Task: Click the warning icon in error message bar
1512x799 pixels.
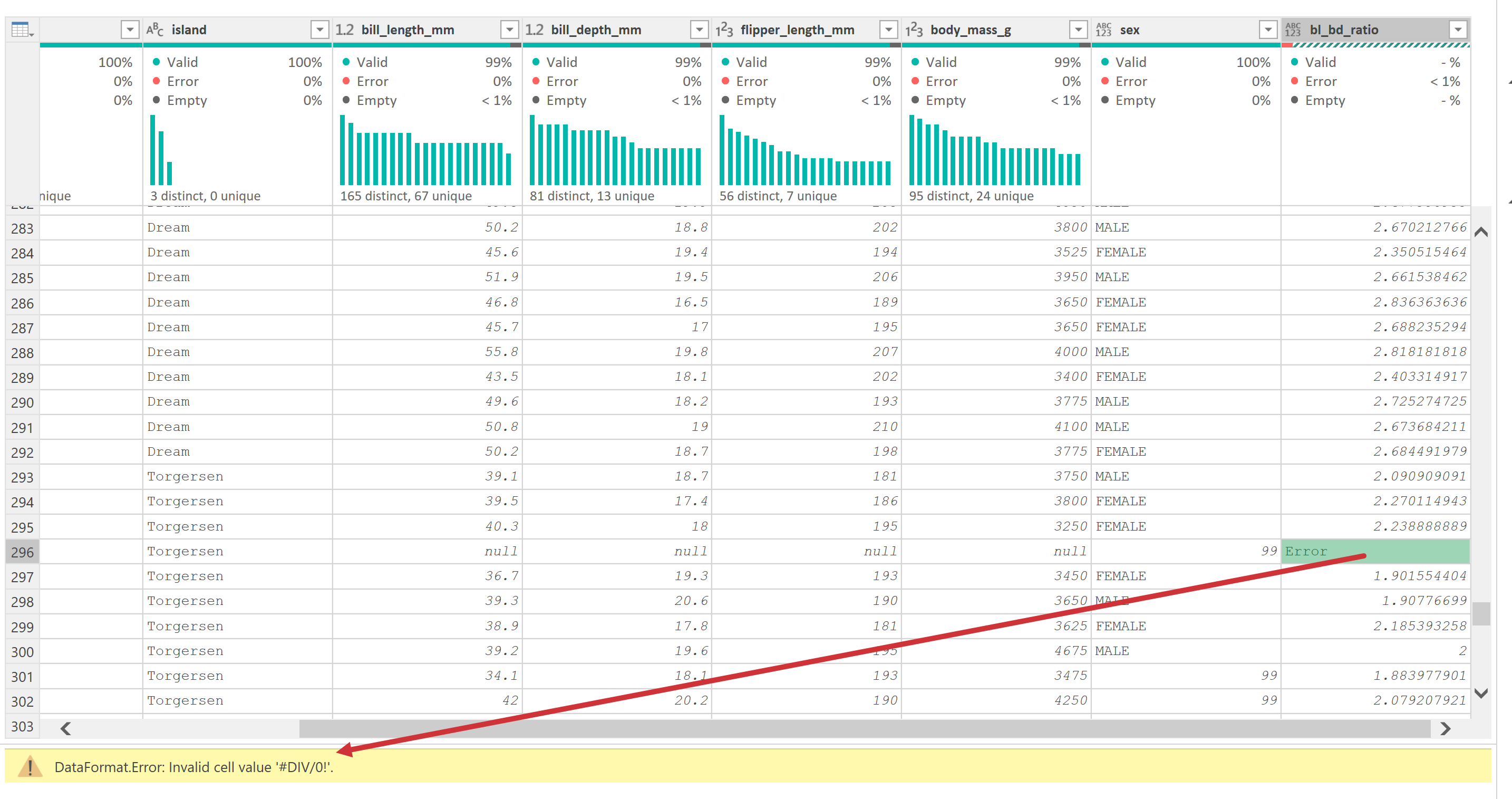Action: 30,767
